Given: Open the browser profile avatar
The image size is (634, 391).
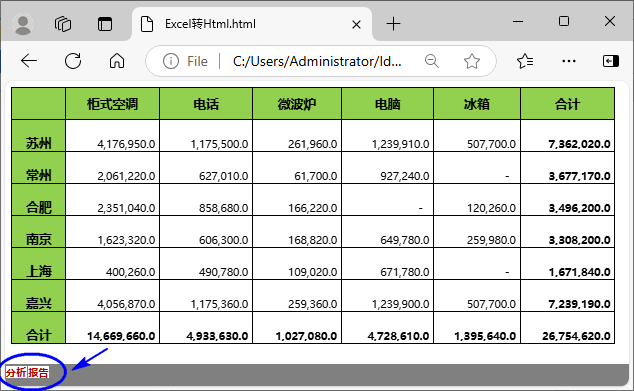Looking at the screenshot, I should click(x=23, y=24).
